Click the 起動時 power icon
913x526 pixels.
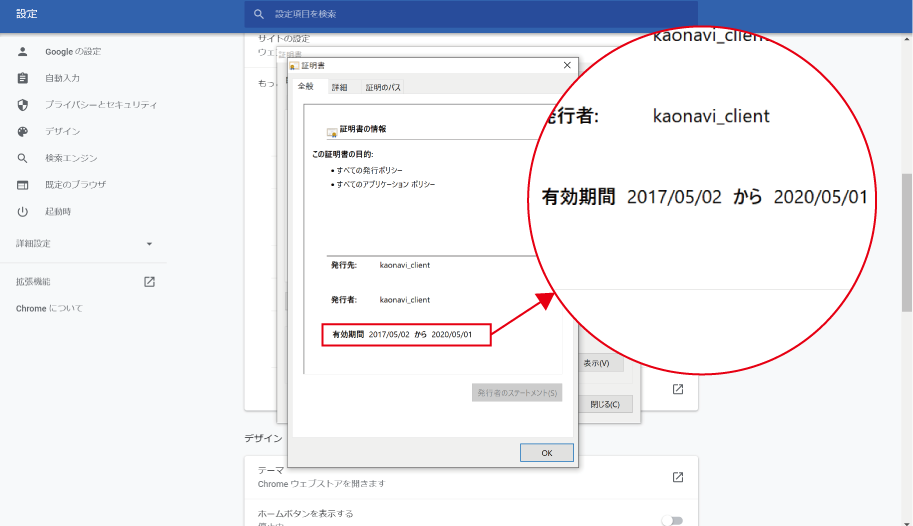click(22, 211)
